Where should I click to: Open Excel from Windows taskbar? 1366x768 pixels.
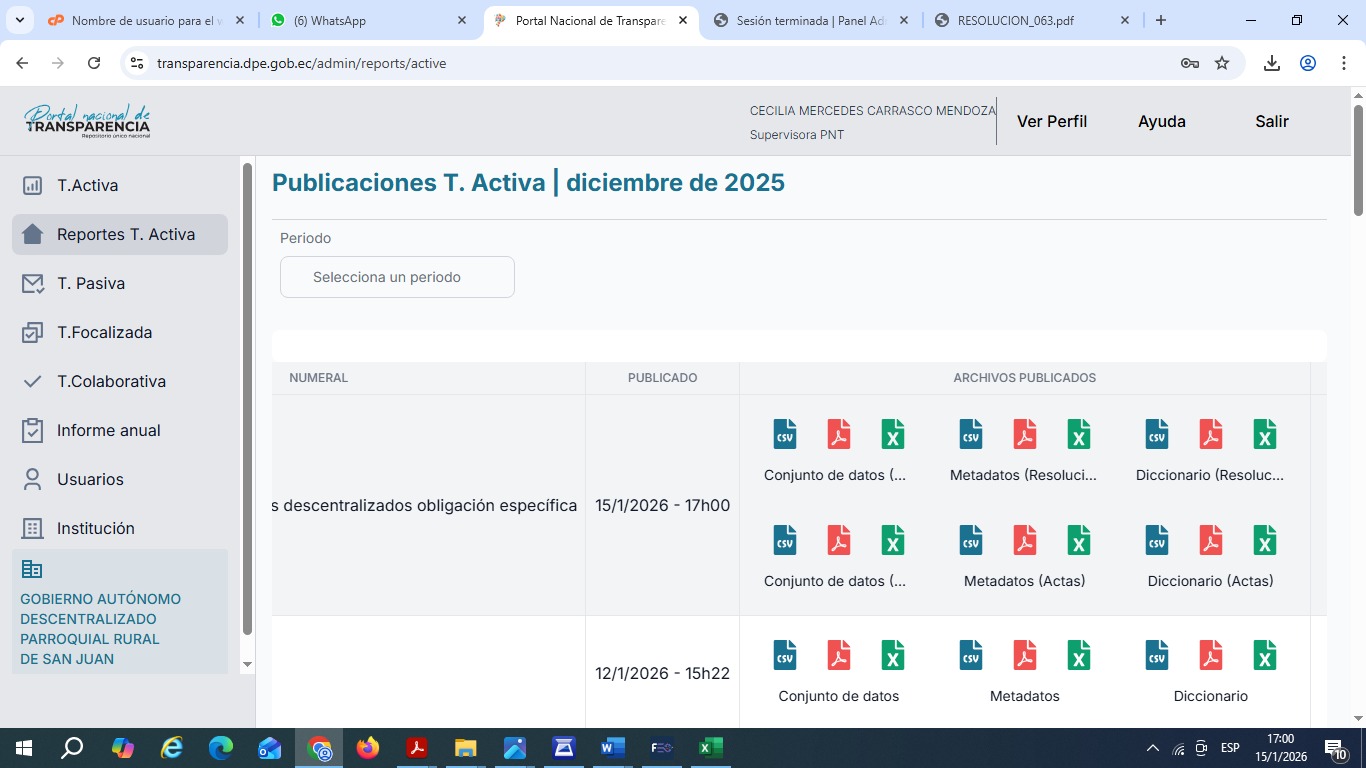(710, 748)
